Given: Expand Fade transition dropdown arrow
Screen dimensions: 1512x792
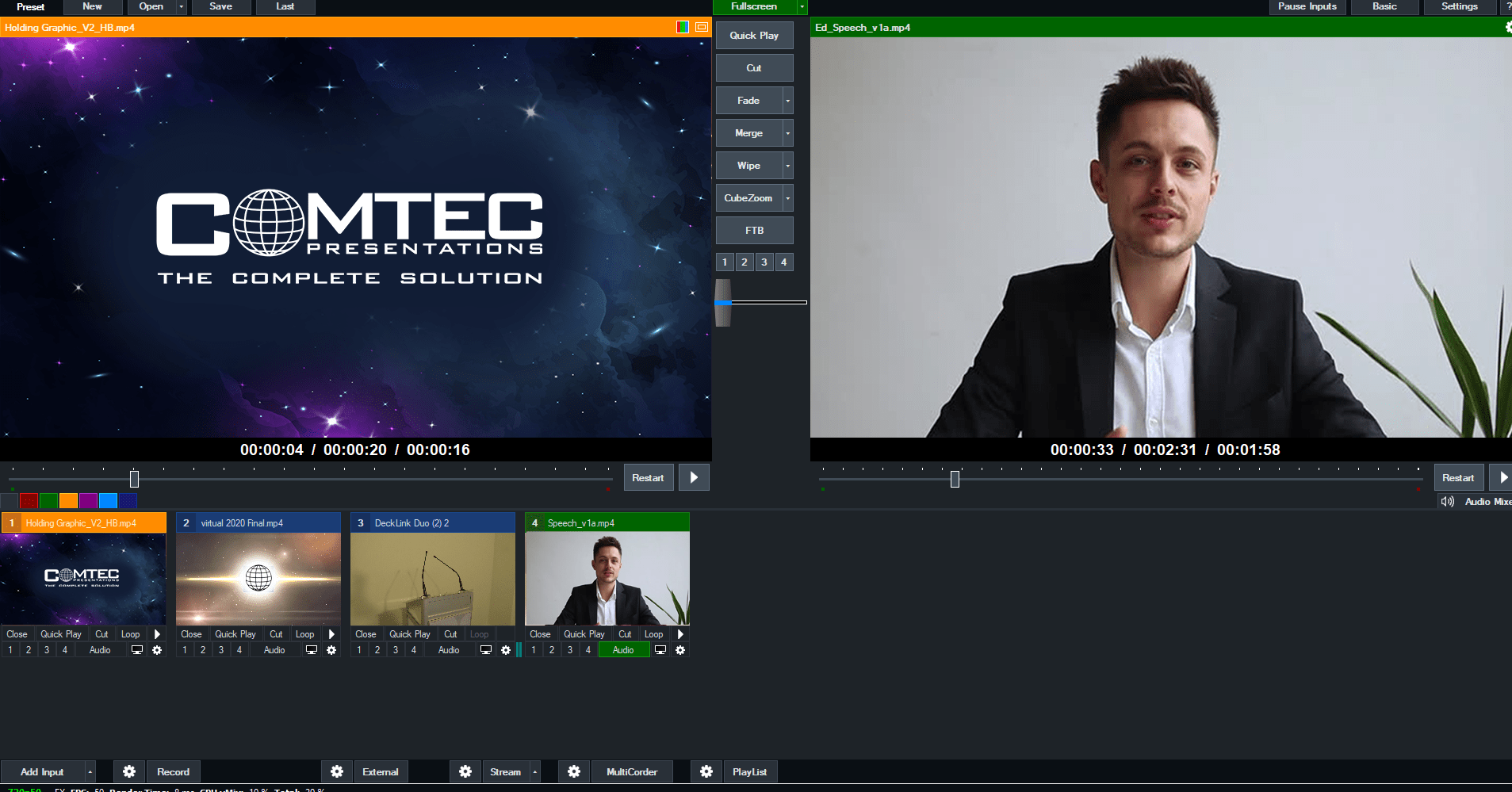Looking at the screenshot, I should [x=787, y=101].
